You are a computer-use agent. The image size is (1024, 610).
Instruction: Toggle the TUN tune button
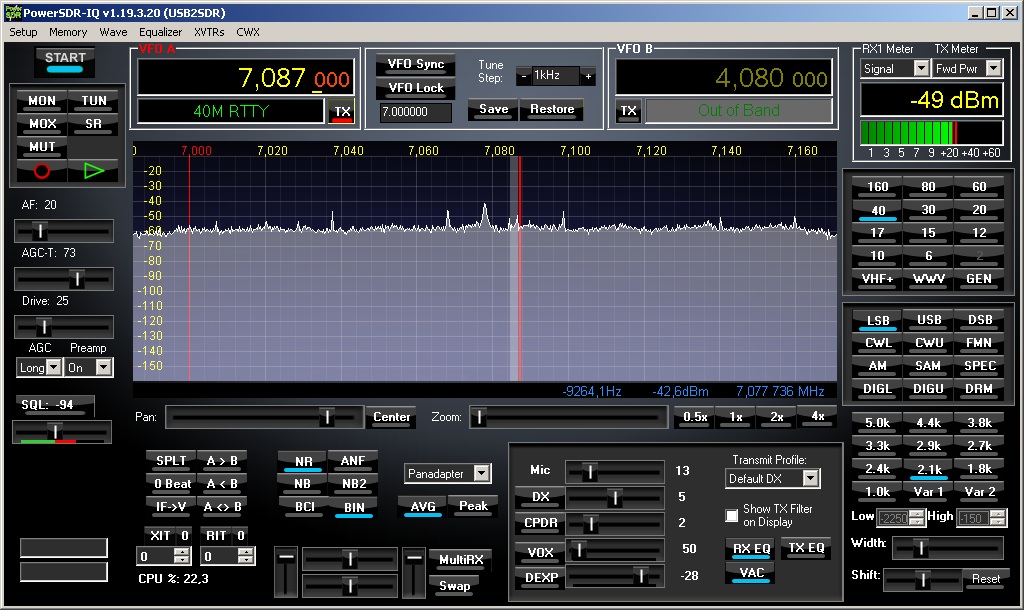click(x=93, y=101)
